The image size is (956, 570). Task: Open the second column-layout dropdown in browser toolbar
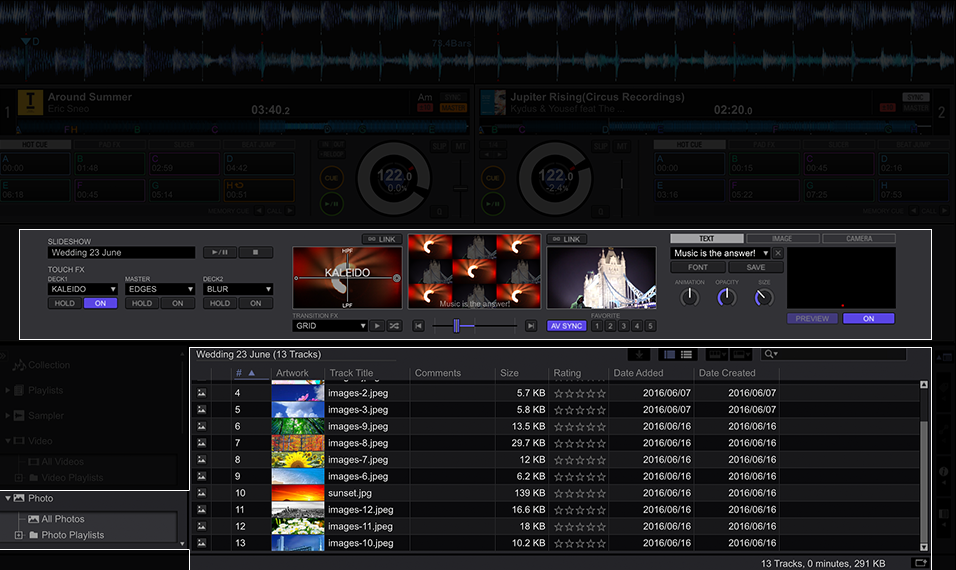pos(741,354)
